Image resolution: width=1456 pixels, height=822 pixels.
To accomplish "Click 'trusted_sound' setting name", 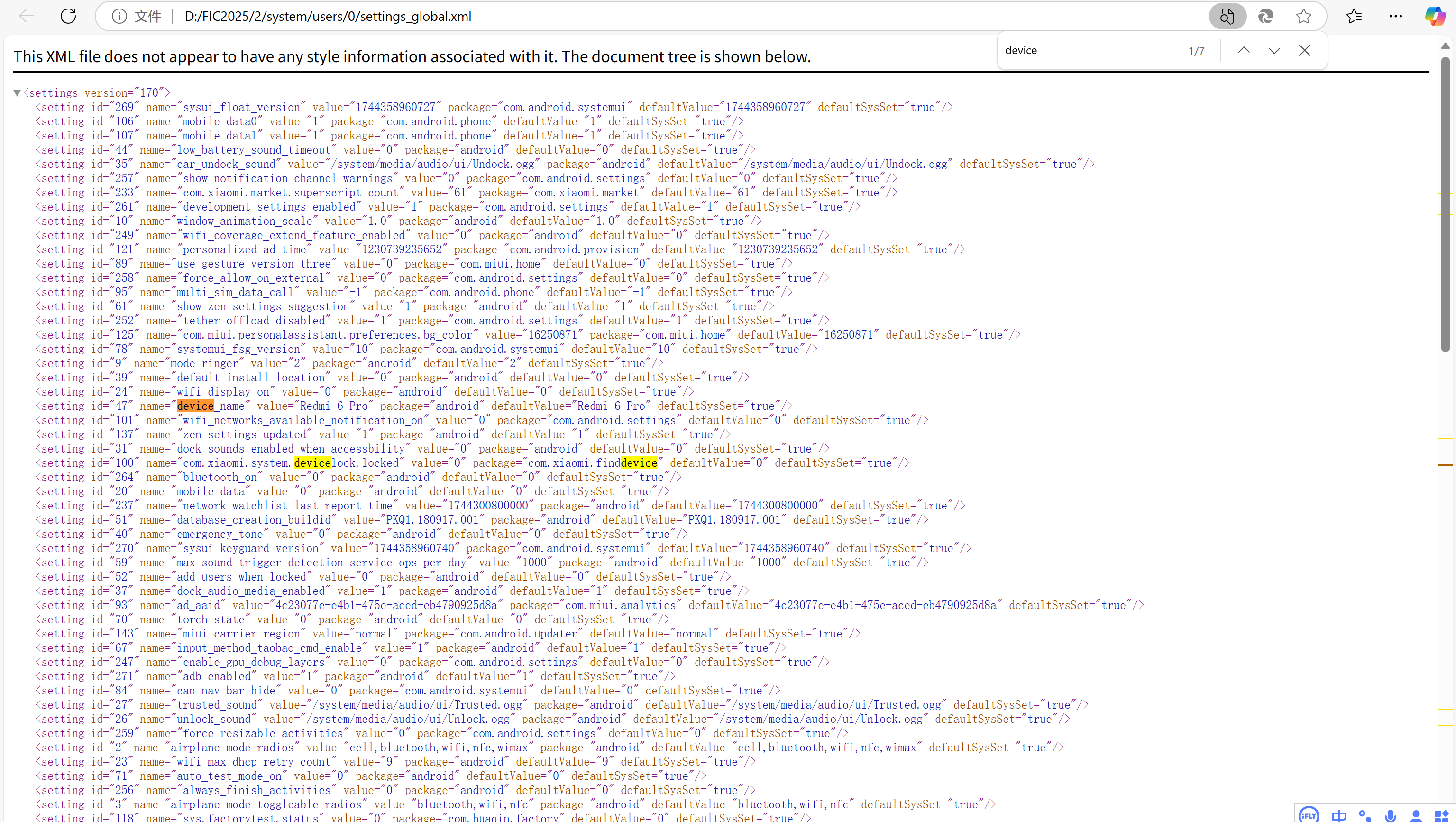I will (217, 705).
